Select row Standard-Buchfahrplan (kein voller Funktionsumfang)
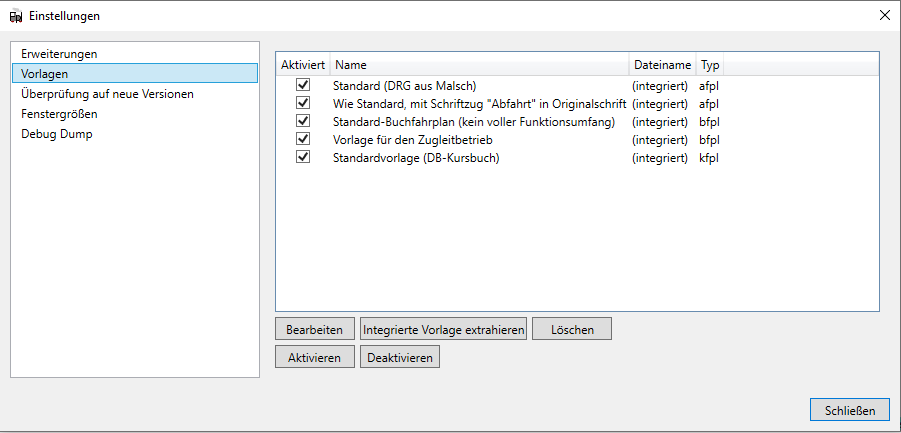The image size is (901, 433). [x=577, y=122]
